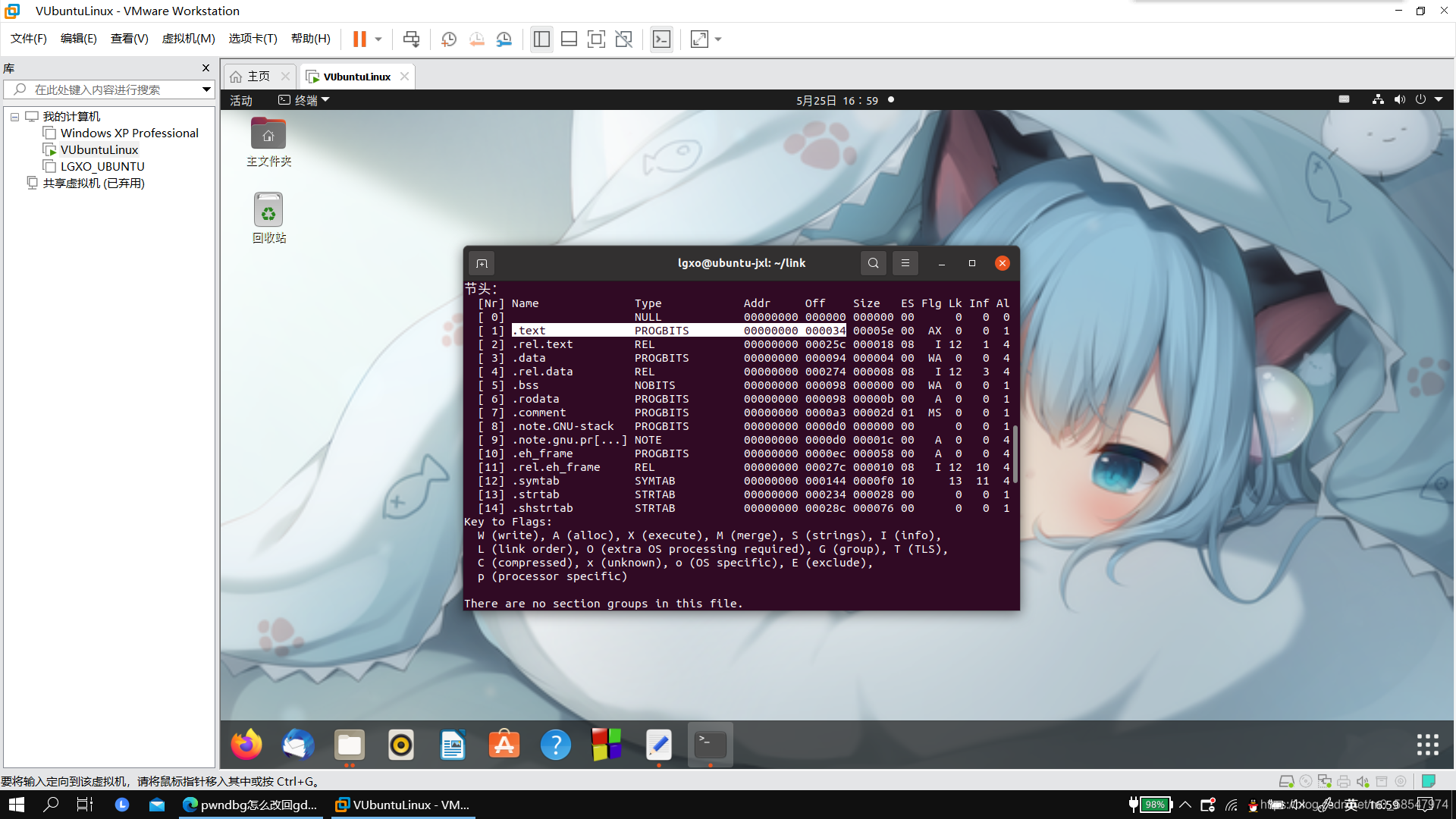Screen dimensions: 1456x819
Task: Launch Thunderbird from the Ubuntu dock
Action: click(298, 745)
